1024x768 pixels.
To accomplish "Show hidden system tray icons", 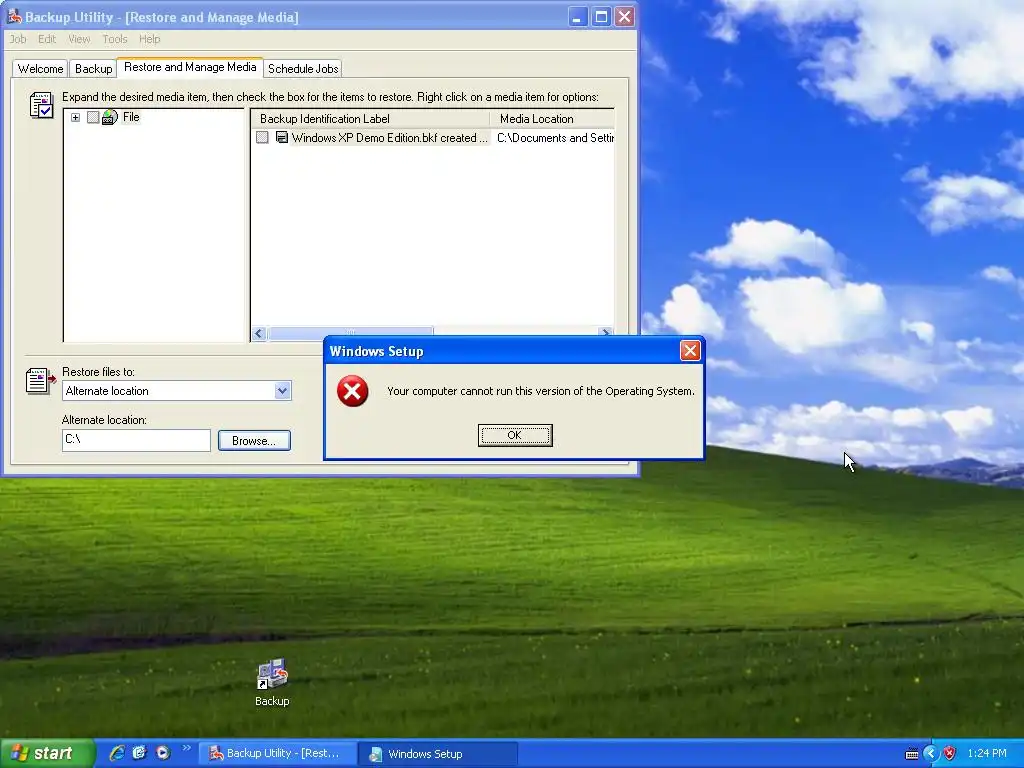I will pos(931,754).
